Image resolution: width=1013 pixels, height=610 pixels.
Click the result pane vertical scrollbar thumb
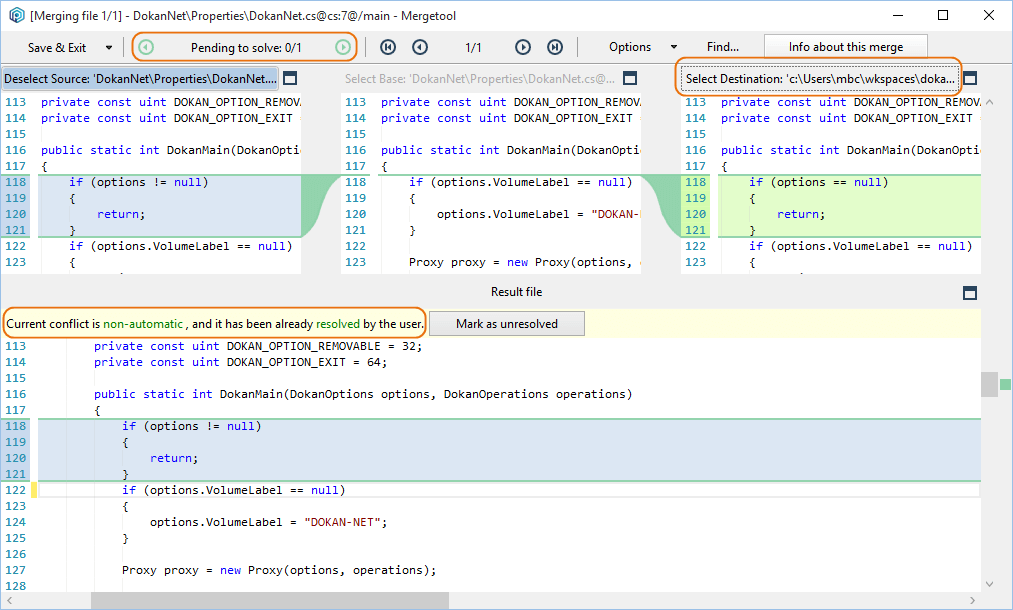(x=989, y=384)
